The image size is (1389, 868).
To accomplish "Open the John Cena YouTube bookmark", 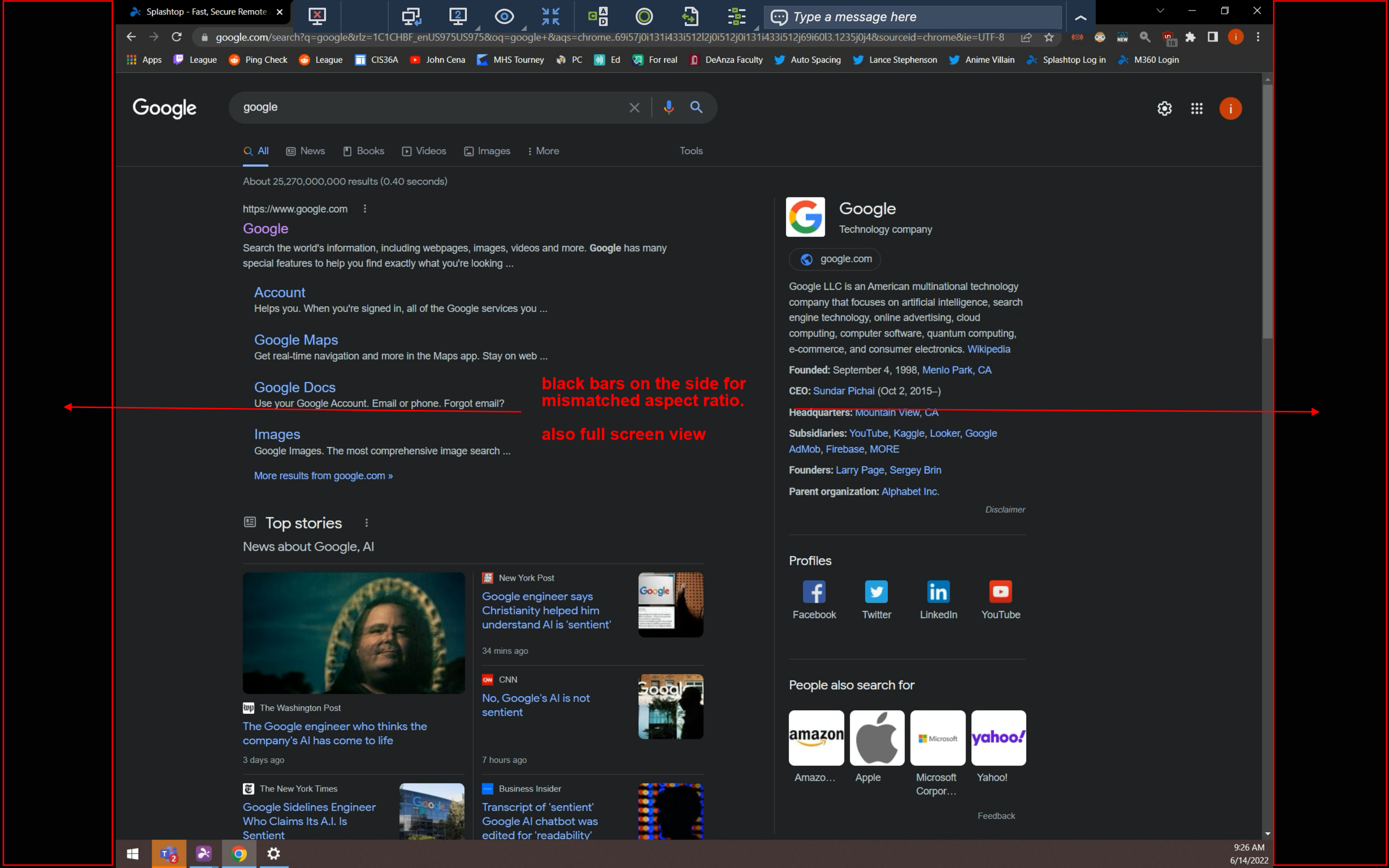I will tap(437, 60).
